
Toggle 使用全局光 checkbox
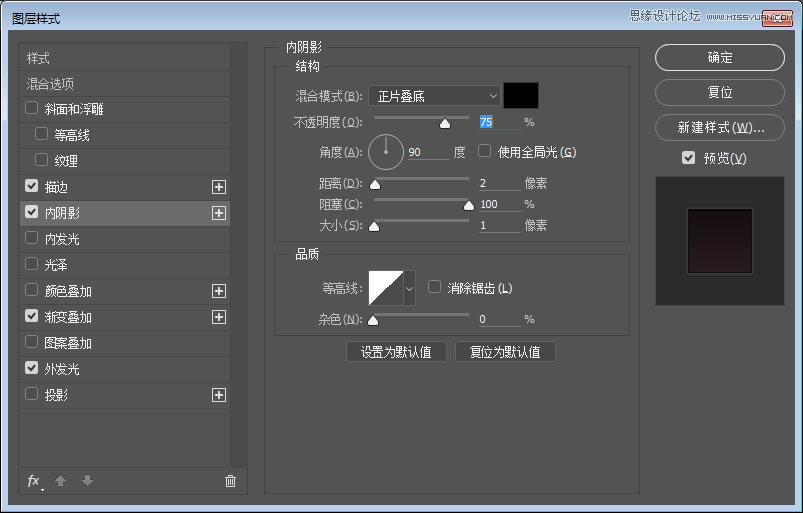(x=484, y=151)
